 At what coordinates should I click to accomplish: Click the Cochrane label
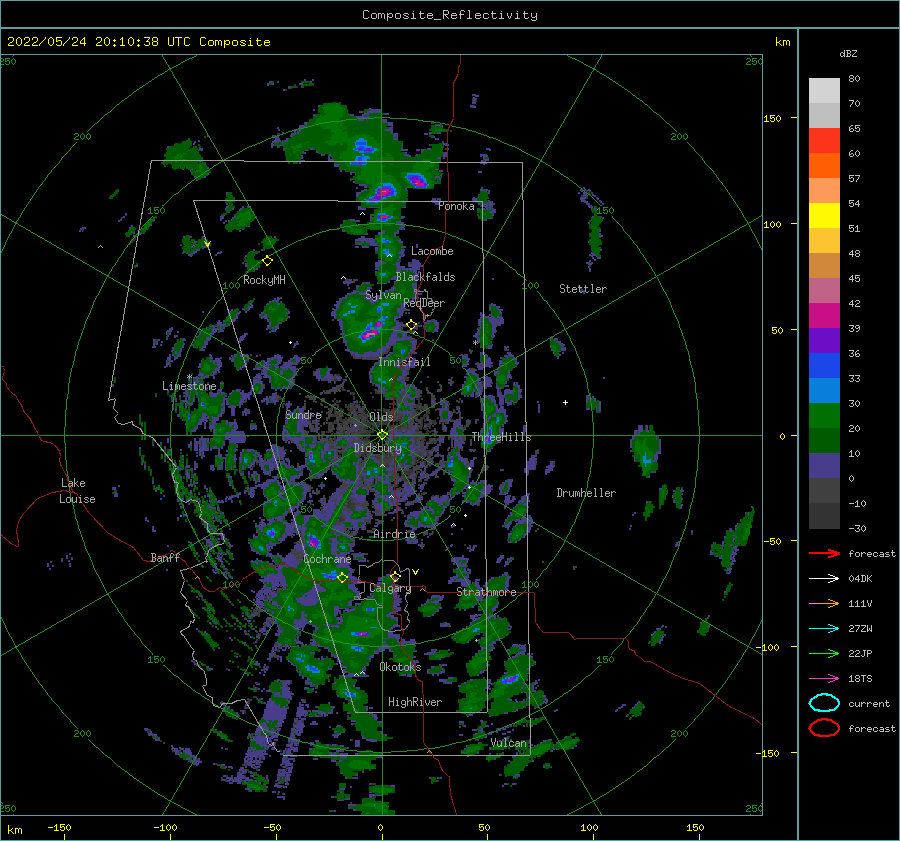[x=327, y=559]
